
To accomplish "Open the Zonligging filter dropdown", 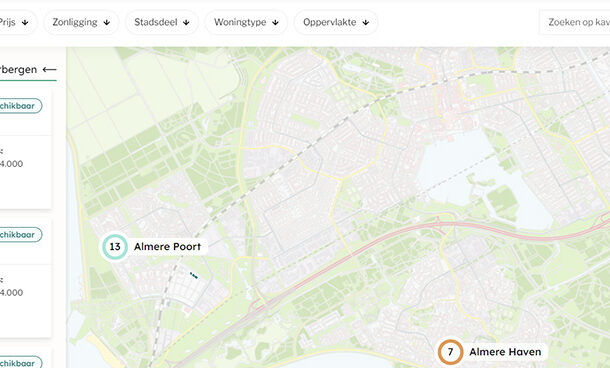I will click(81, 22).
